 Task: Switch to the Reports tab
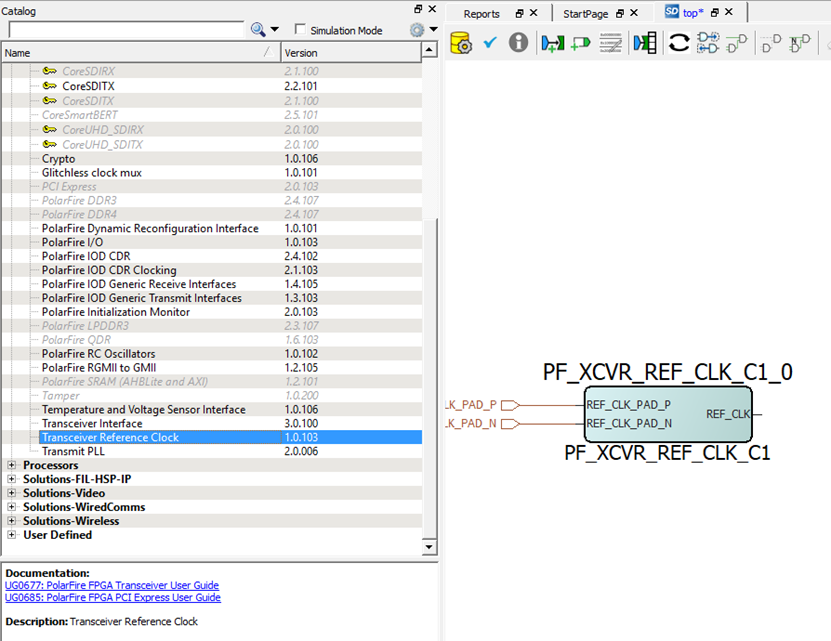click(481, 14)
